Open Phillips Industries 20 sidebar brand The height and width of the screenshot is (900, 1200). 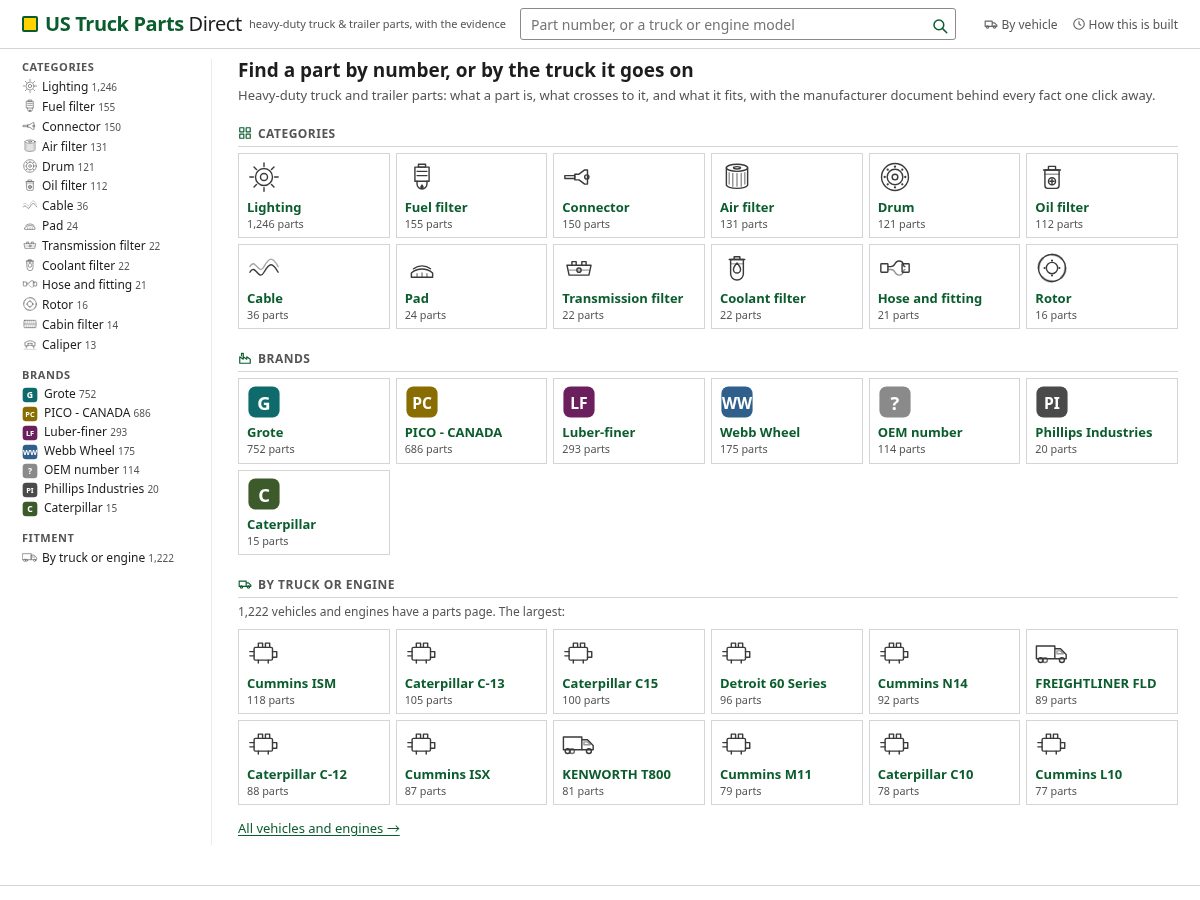[x=91, y=488]
